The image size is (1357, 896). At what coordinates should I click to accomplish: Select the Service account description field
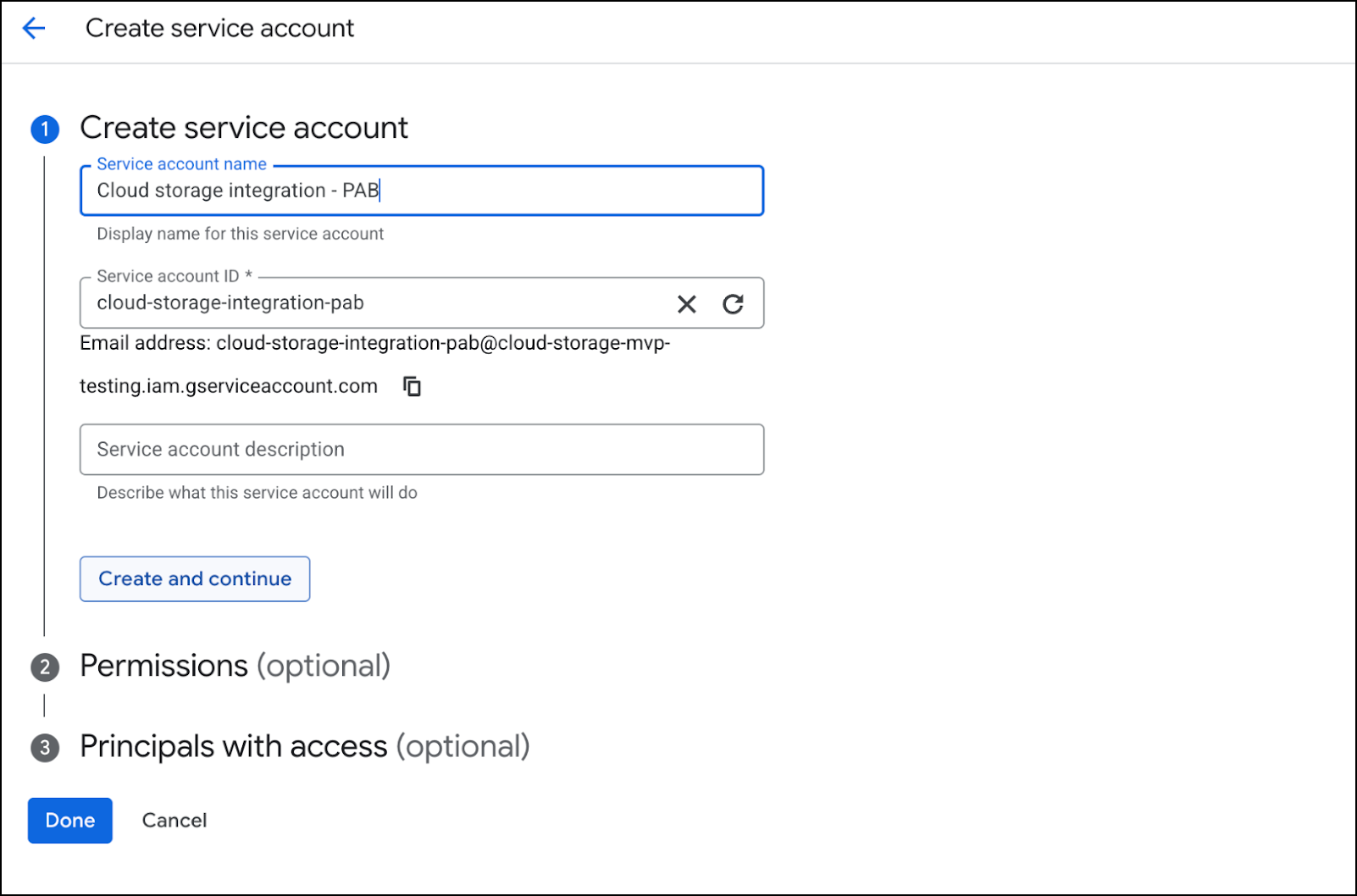[x=422, y=450]
